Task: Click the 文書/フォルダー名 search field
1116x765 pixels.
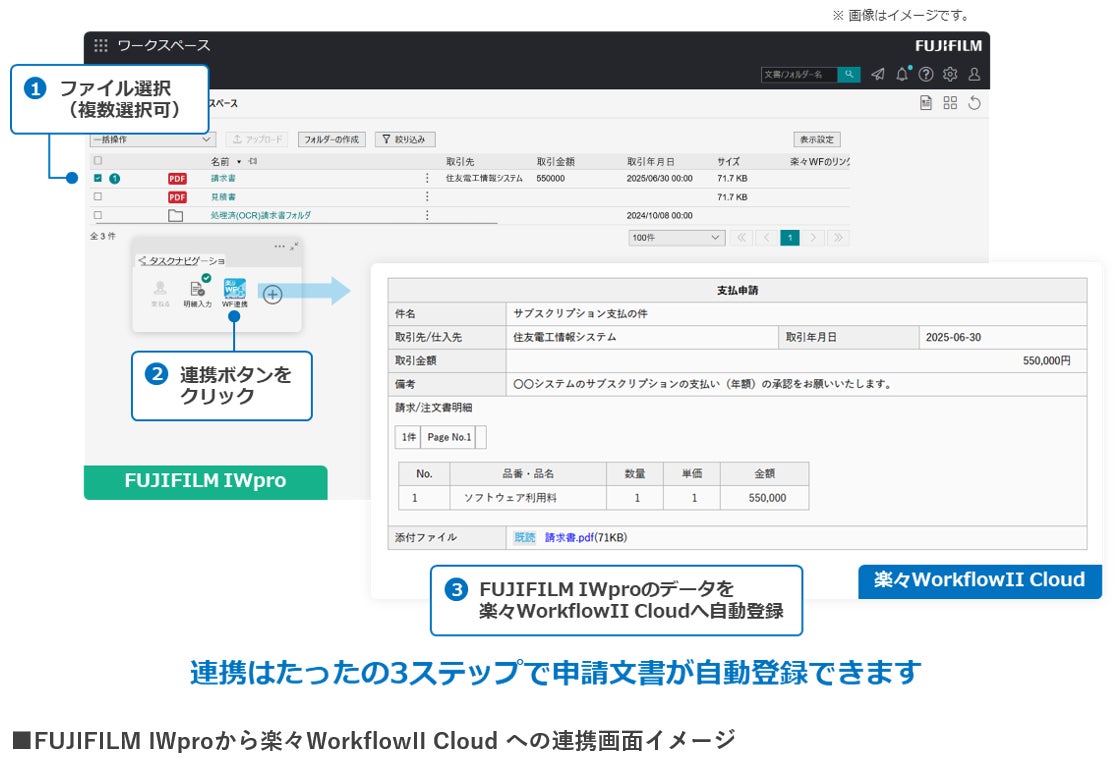Action: click(x=799, y=74)
